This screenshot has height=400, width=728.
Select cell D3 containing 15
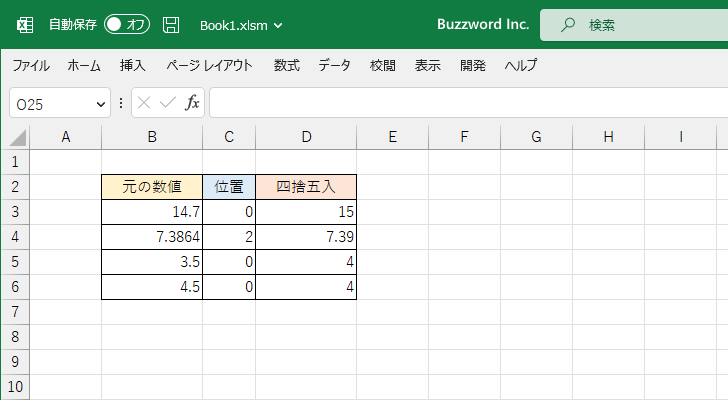[x=306, y=212]
